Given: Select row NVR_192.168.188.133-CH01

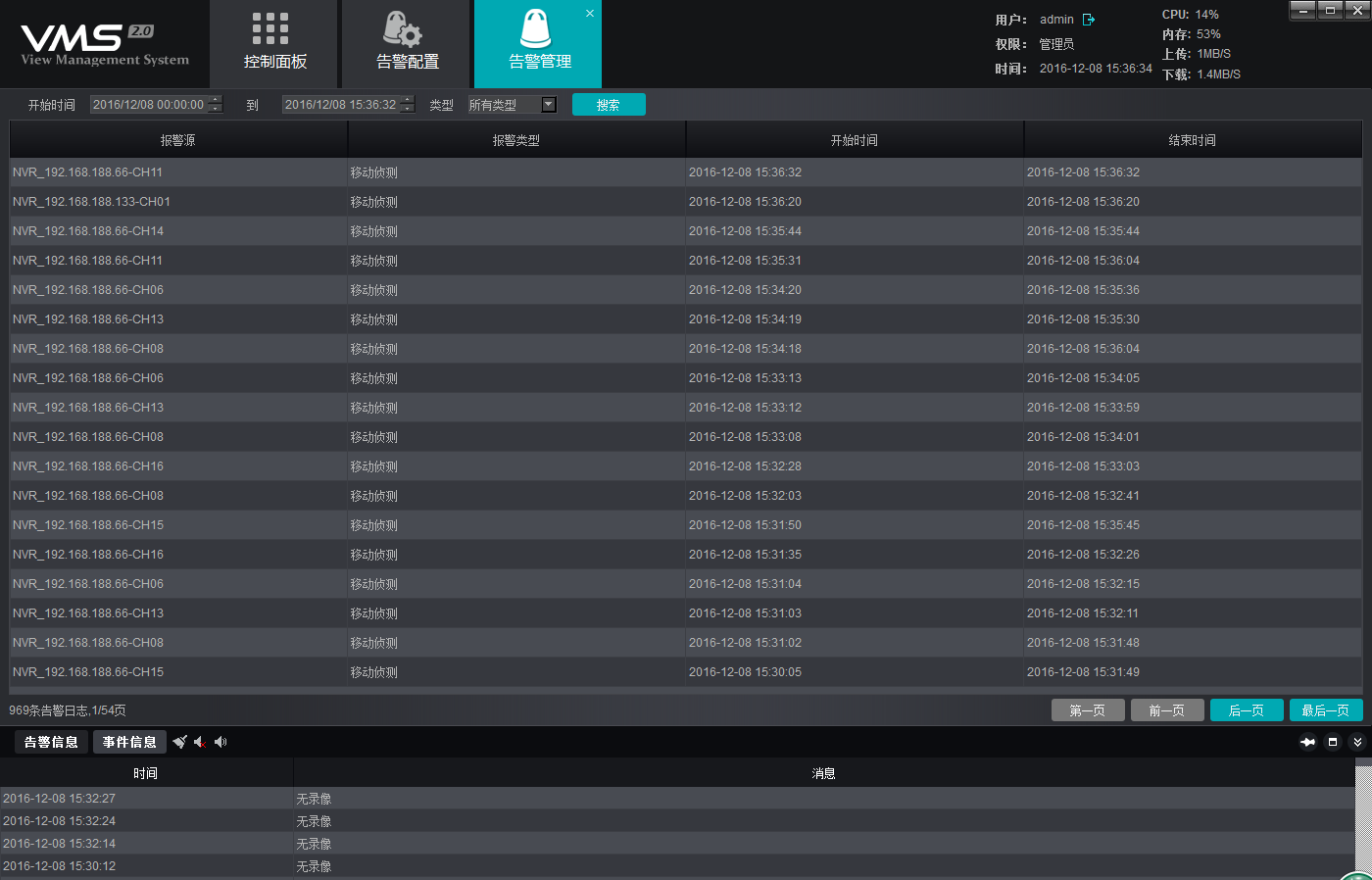Looking at the screenshot, I should click(x=686, y=202).
